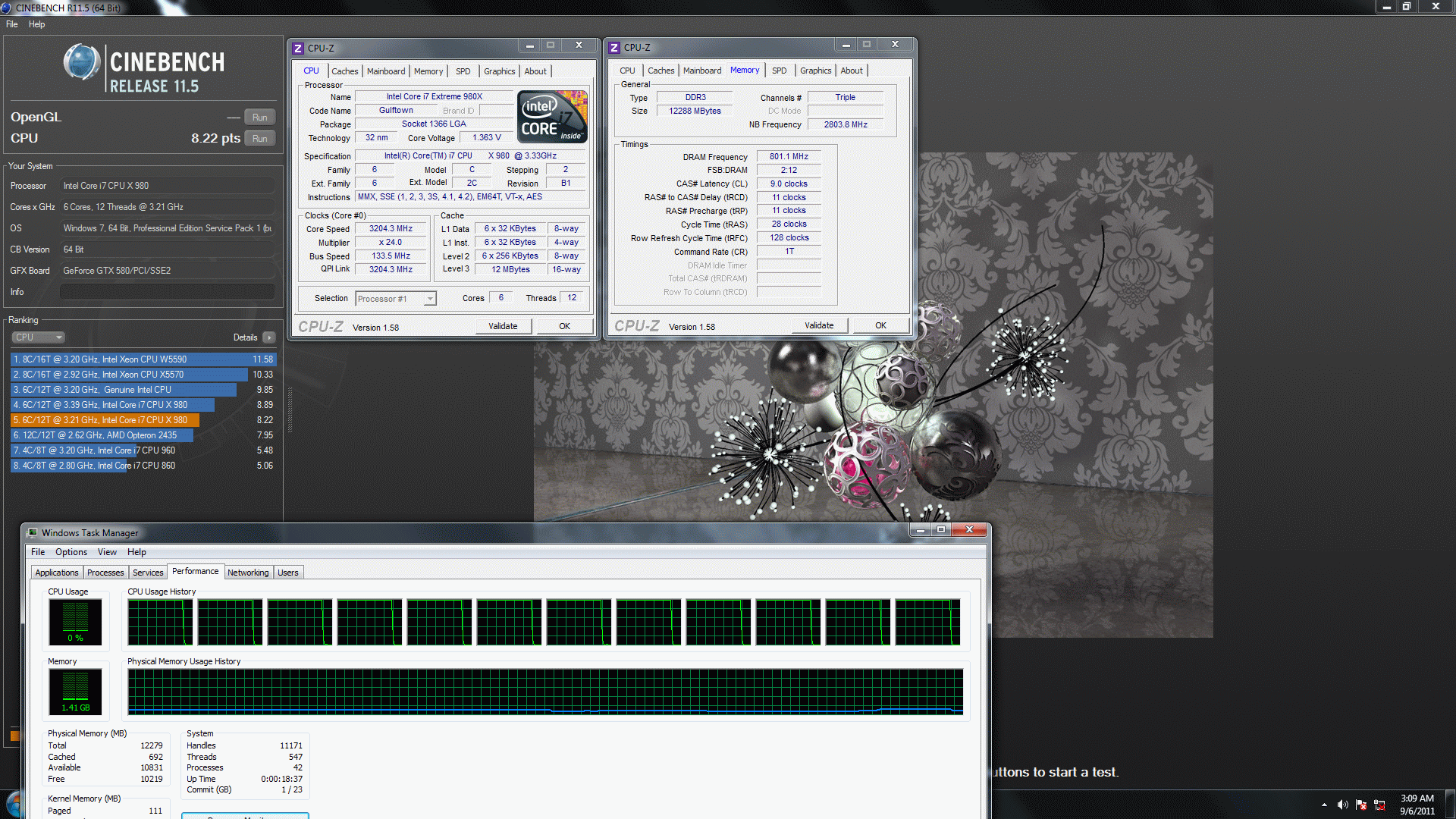The width and height of the screenshot is (1456, 819).
Task: Open Task Manager Help menu
Action: click(136, 552)
